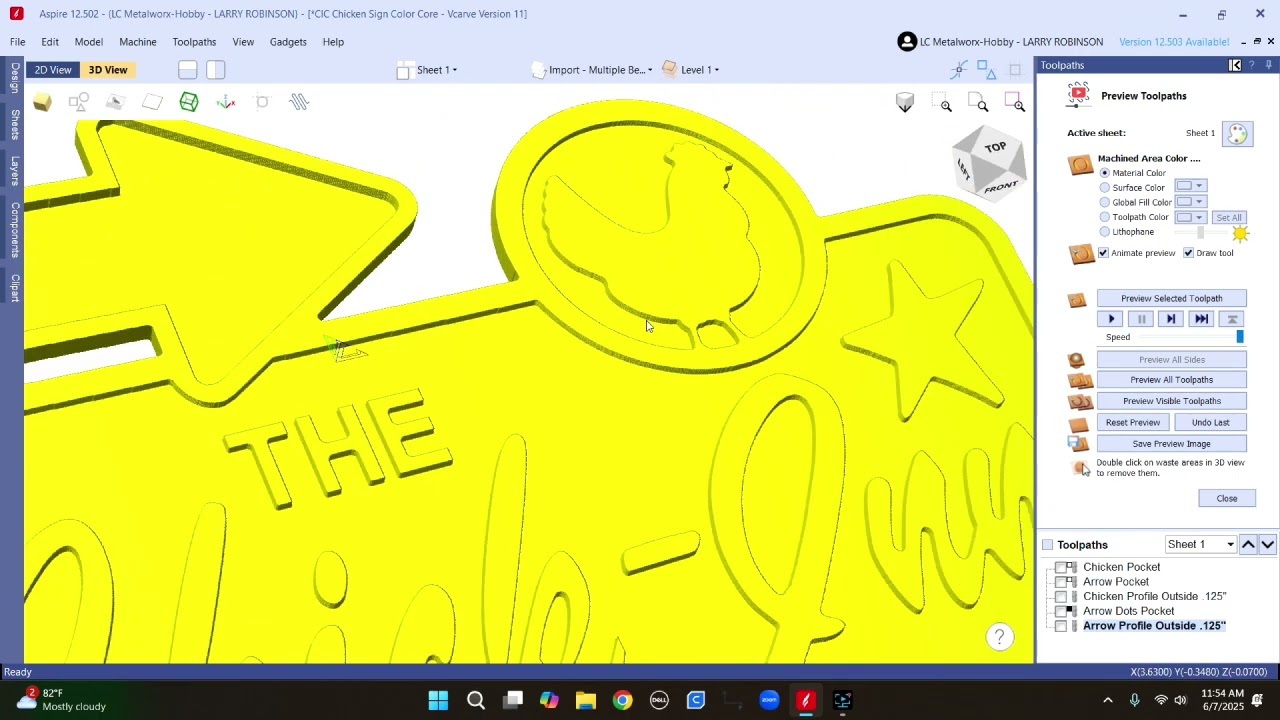Open the File menu
The image size is (1280, 720).
[x=18, y=42]
